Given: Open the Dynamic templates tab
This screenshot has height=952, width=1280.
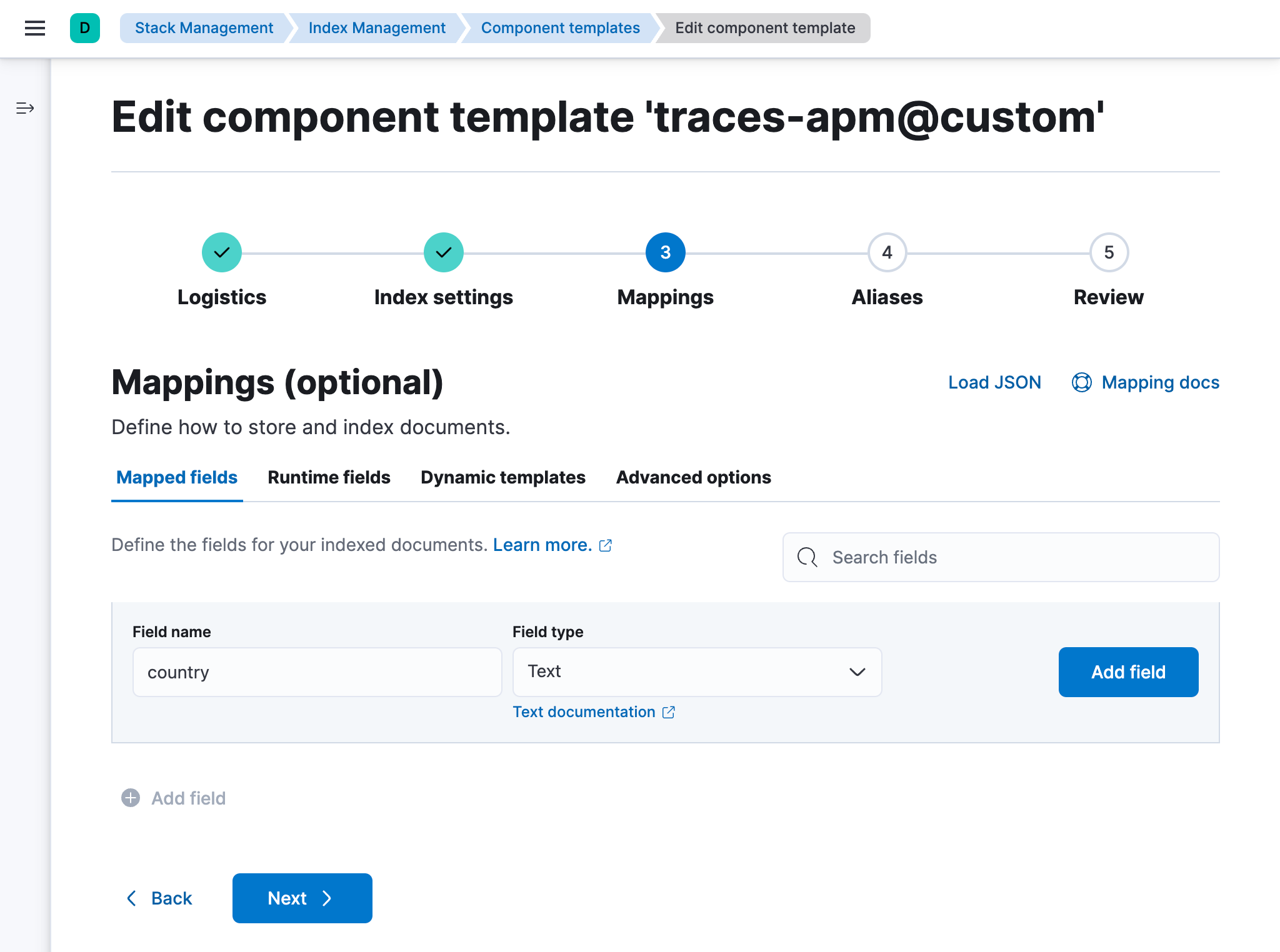Looking at the screenshot, I should (x=502, y=477).
